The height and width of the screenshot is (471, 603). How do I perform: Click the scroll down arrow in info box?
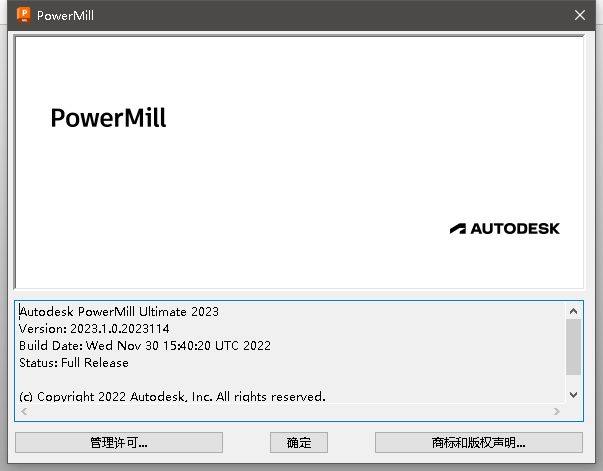coord(573,395)
